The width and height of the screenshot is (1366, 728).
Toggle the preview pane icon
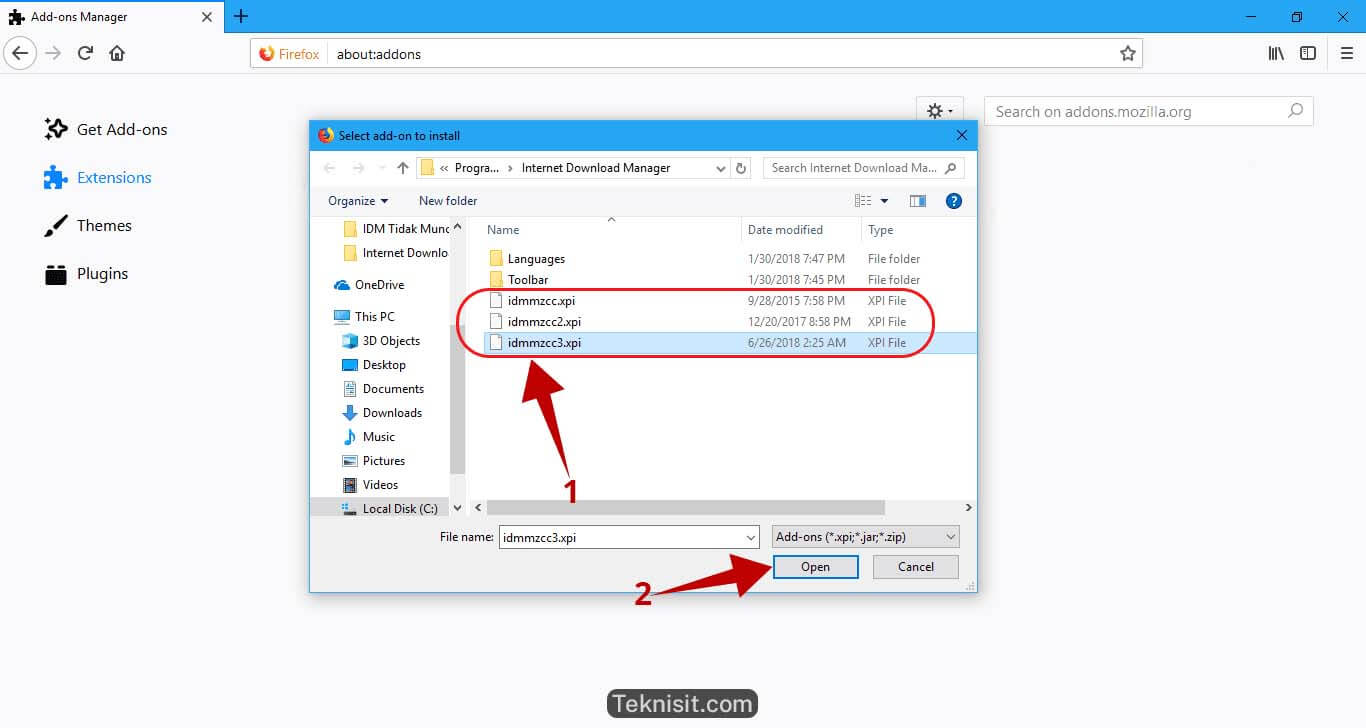tap(917, 201)
